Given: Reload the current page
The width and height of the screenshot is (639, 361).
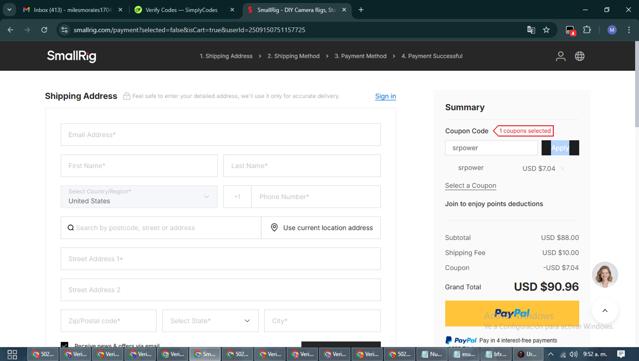Looking at the screenshot, I should [44, 30].
